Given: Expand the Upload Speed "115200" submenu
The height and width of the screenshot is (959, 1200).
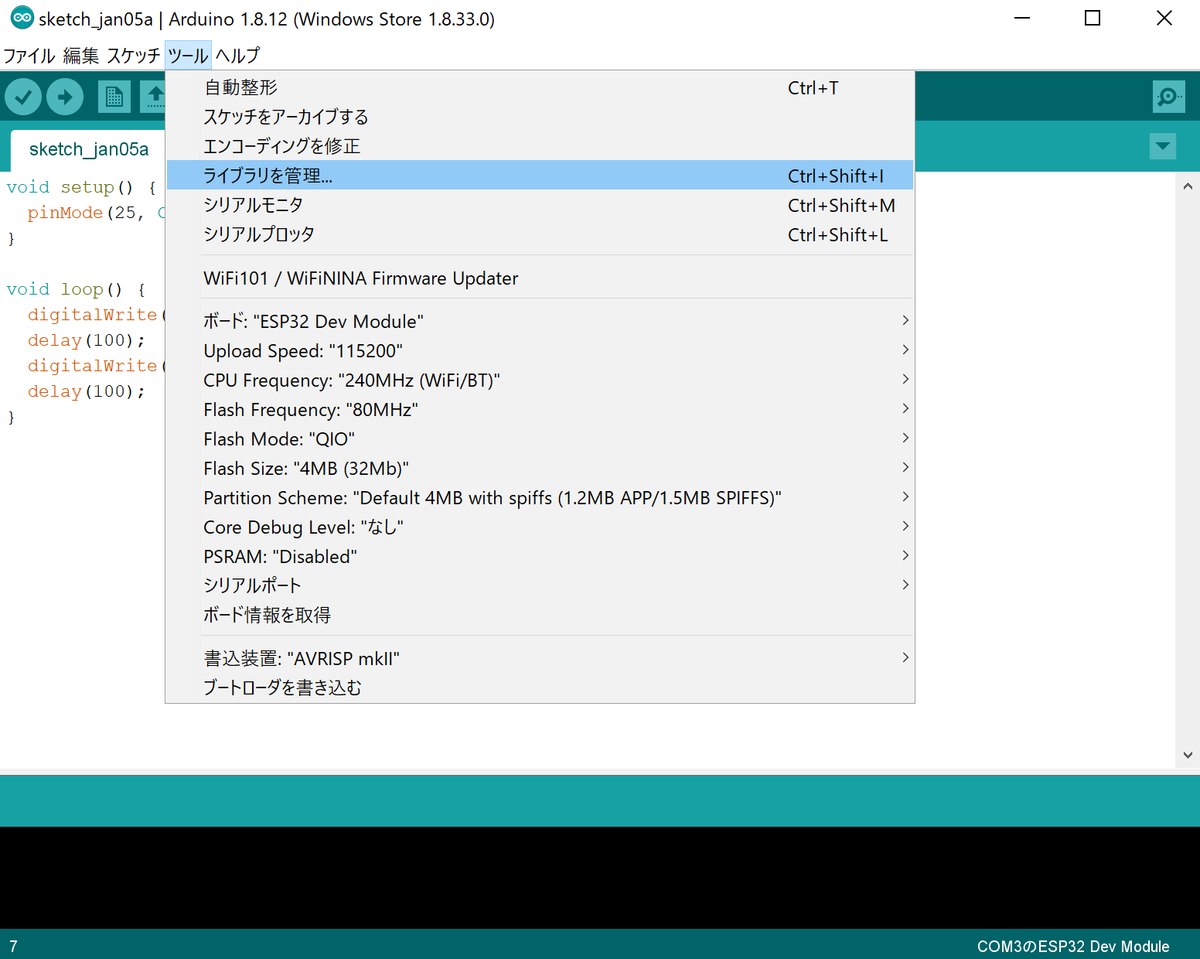Looking at the screenshot, I should (540, 351).
